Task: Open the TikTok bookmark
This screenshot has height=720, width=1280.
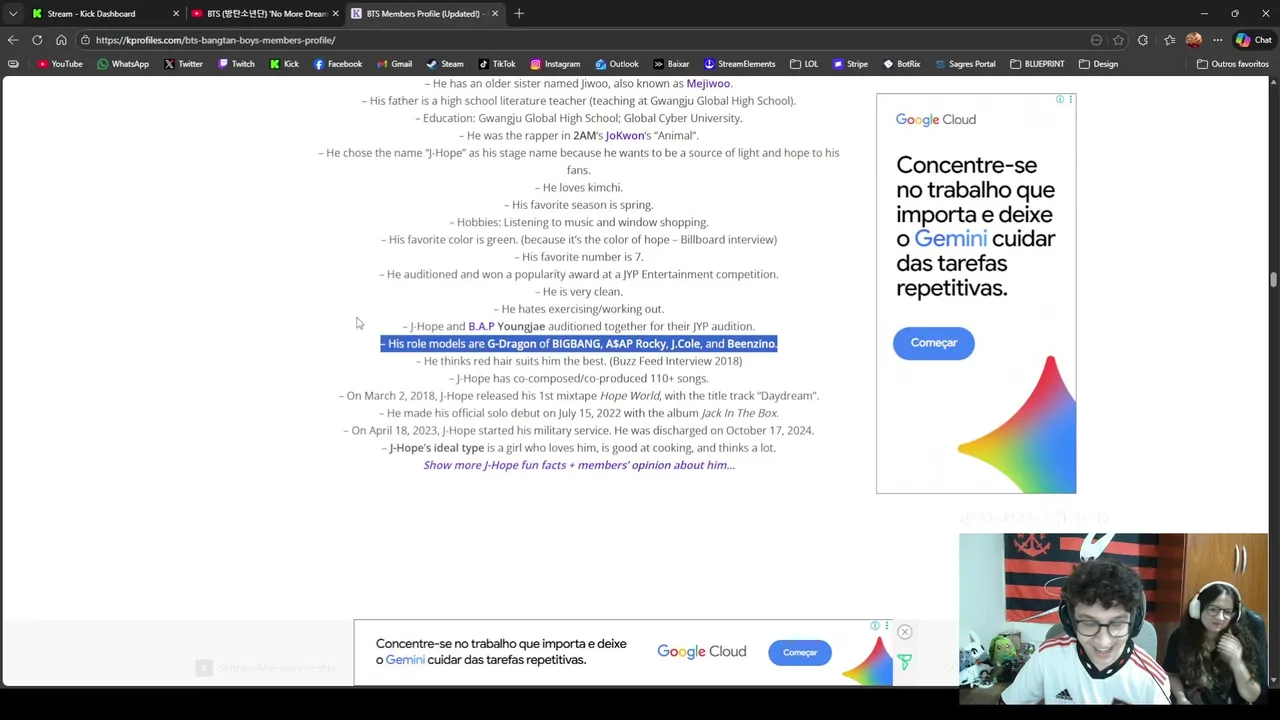Action: (496, 64)
